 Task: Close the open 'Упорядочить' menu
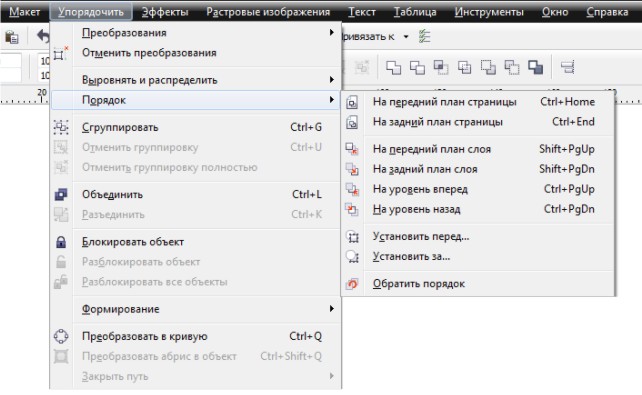91,12
